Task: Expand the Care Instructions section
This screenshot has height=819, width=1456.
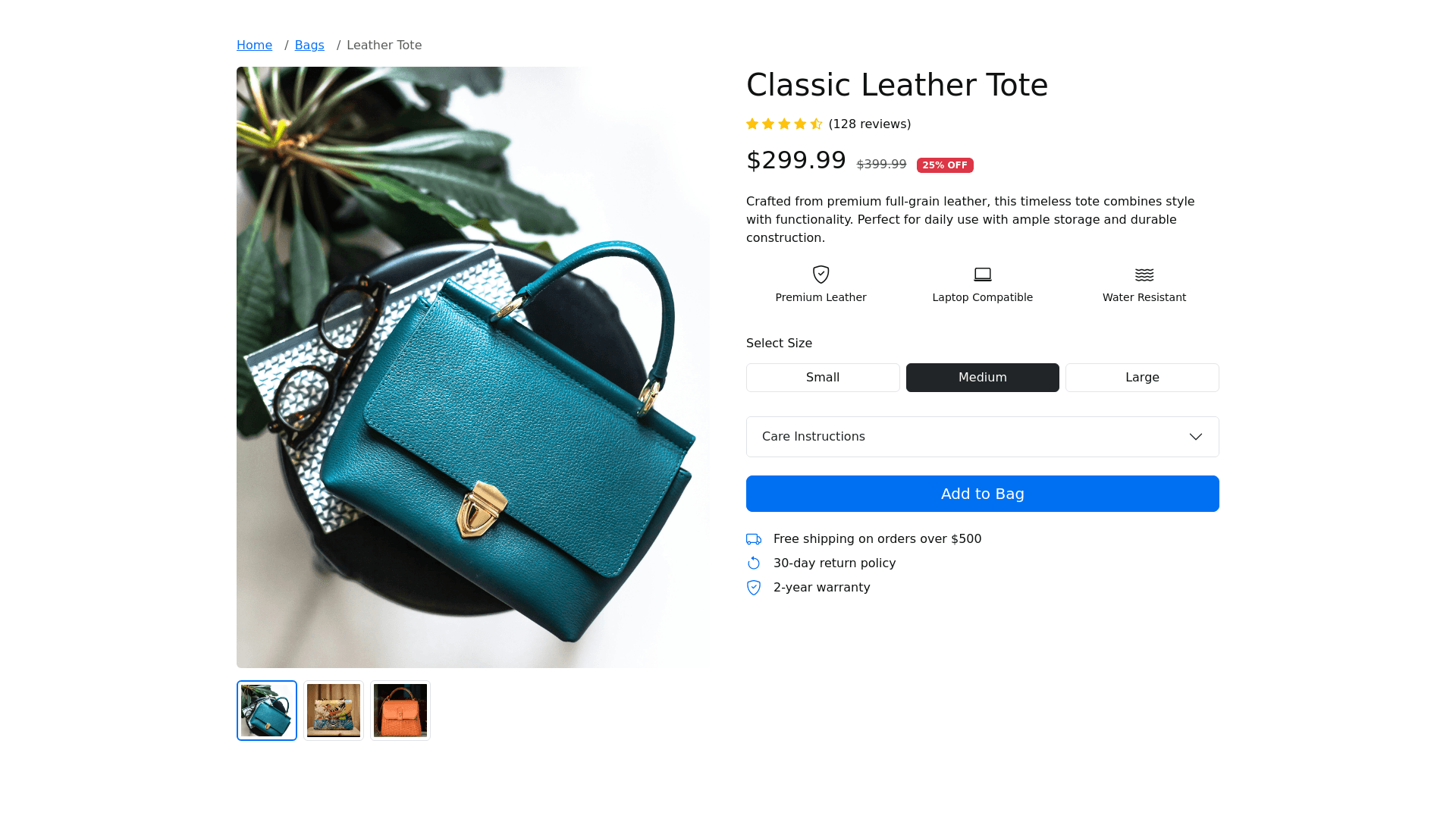Action: point(983,437)
